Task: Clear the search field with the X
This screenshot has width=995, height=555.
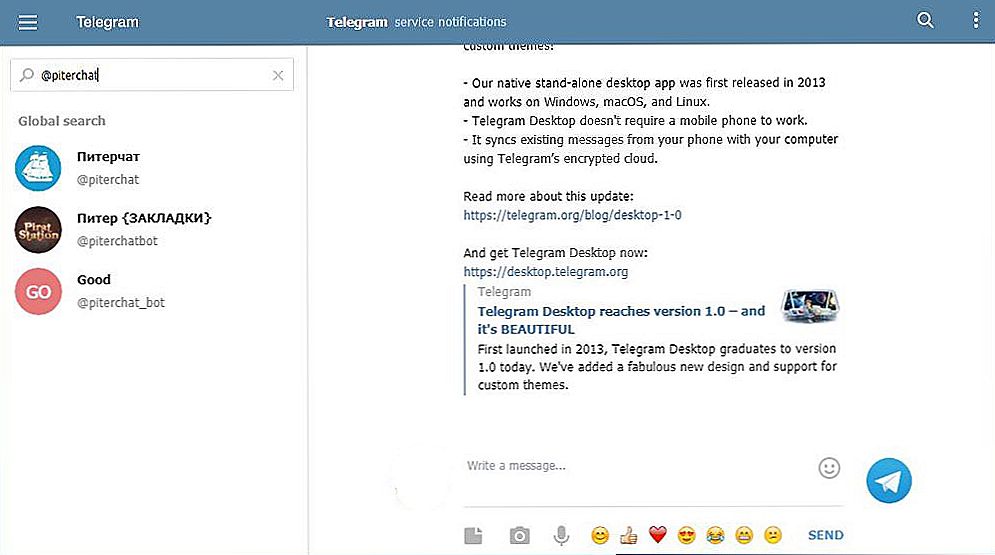Action: coord(278,75)
